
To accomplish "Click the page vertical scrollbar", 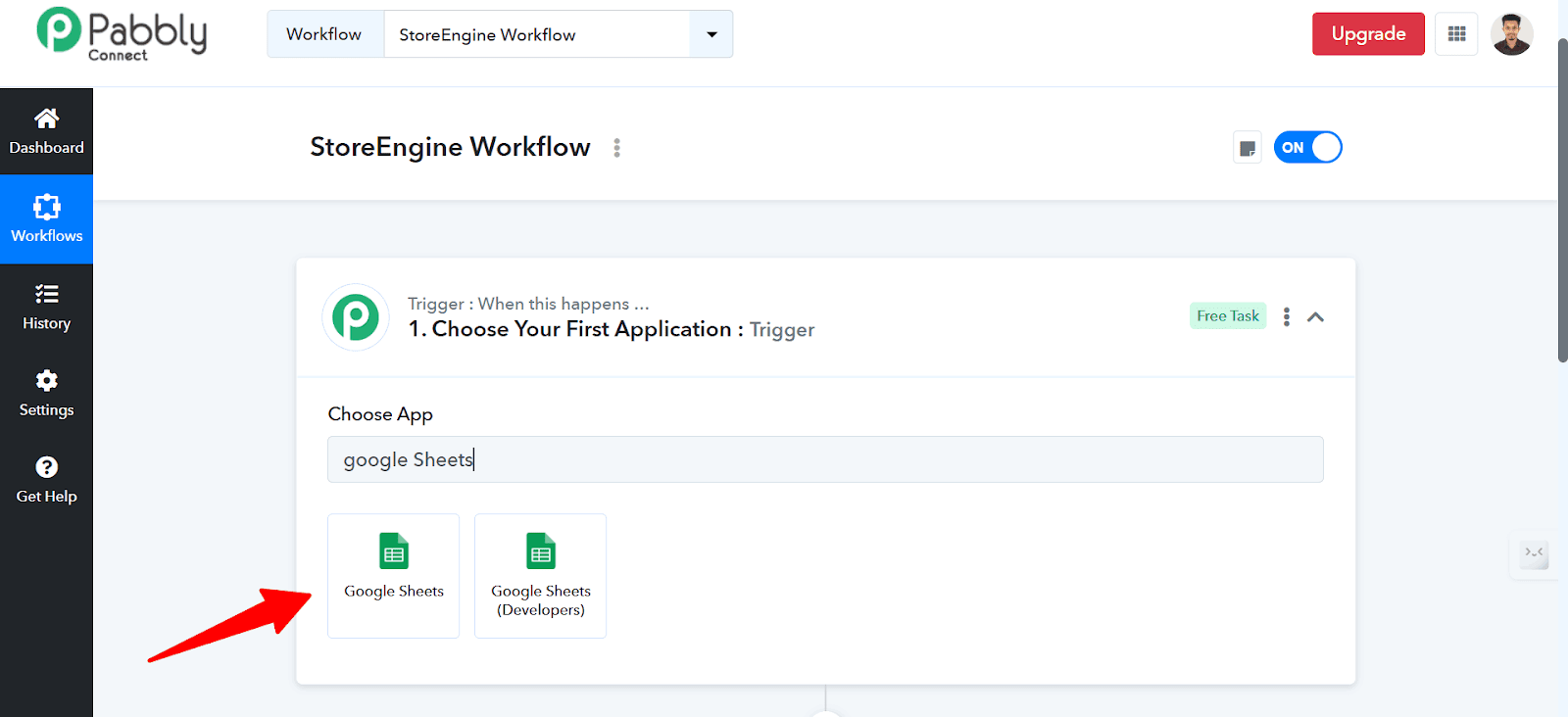I will (x=1562, y=201).
